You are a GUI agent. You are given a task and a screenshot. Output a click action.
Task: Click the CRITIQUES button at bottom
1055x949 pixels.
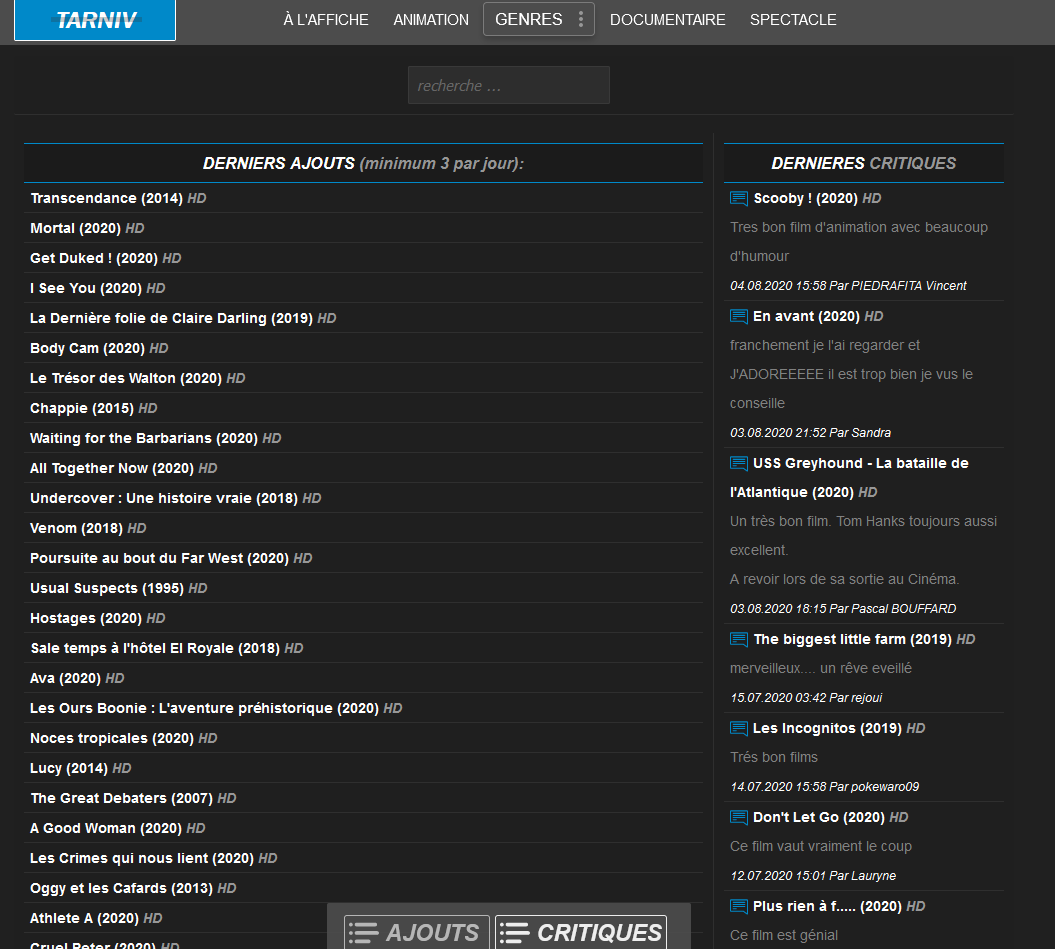tap(581, 932)
